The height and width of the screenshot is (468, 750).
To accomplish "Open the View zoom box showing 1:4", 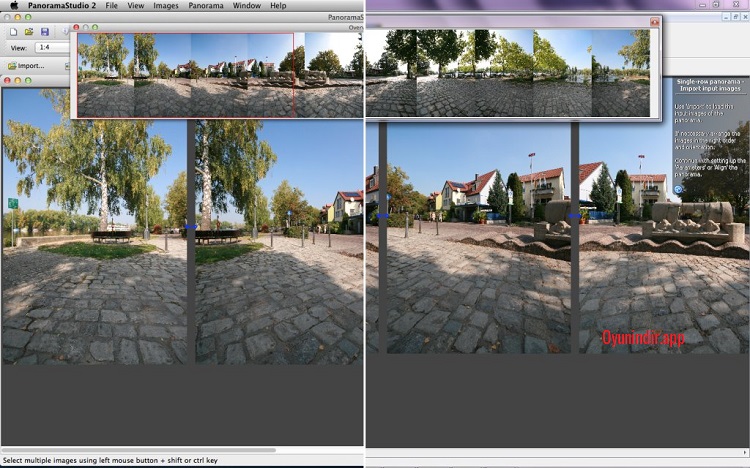I will point(52,47).
